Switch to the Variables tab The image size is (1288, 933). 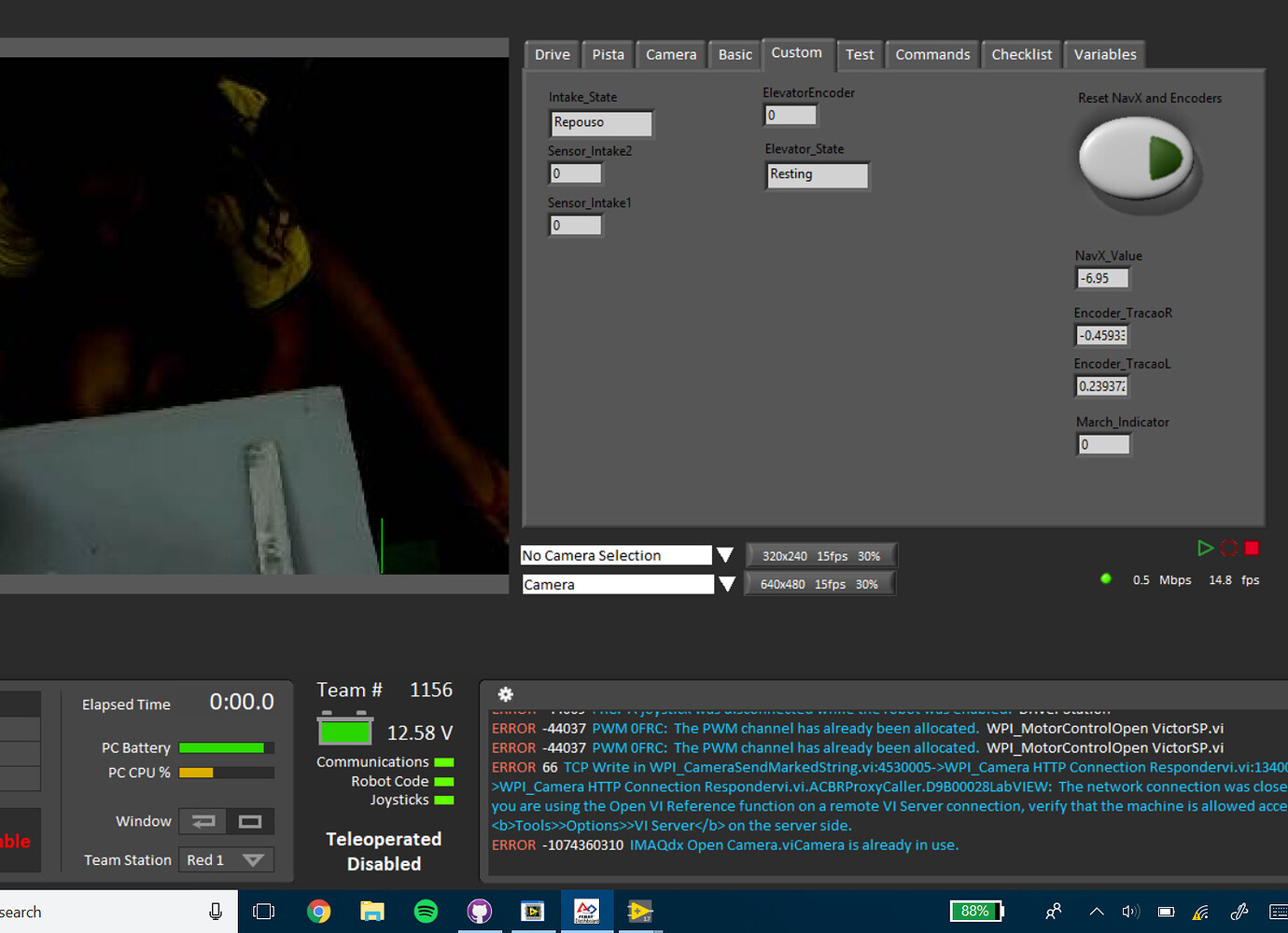click(x=1104, y=54)
